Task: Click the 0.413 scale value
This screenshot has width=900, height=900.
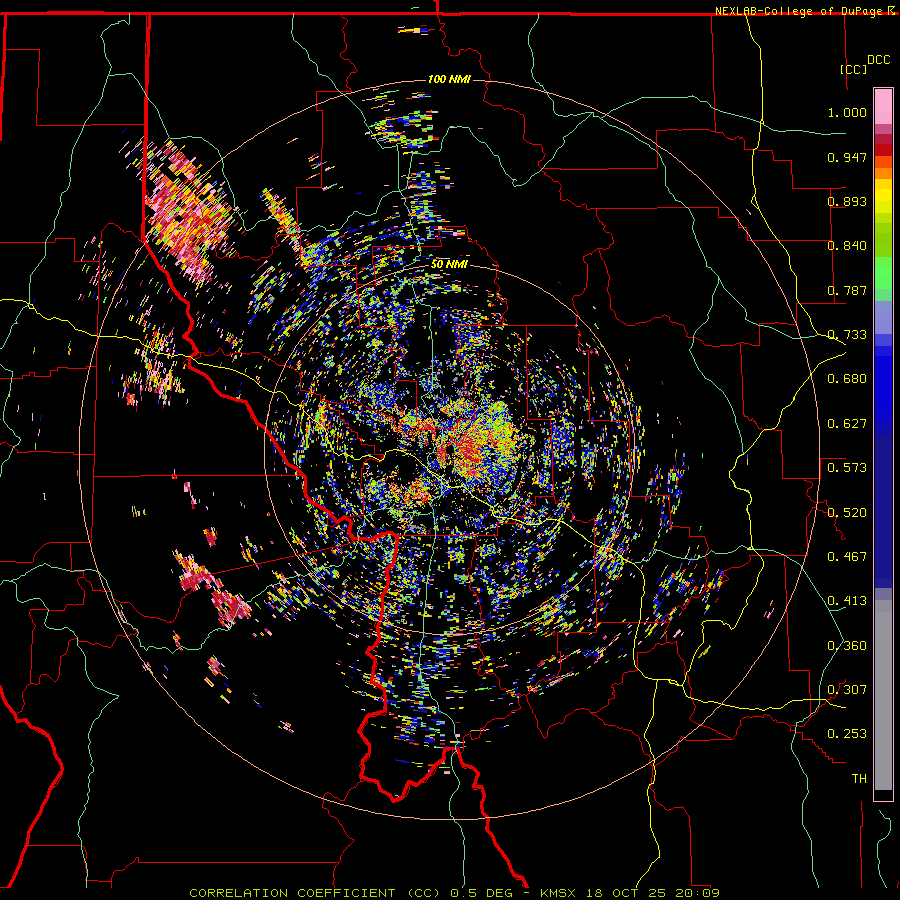Action: [847, 601]
